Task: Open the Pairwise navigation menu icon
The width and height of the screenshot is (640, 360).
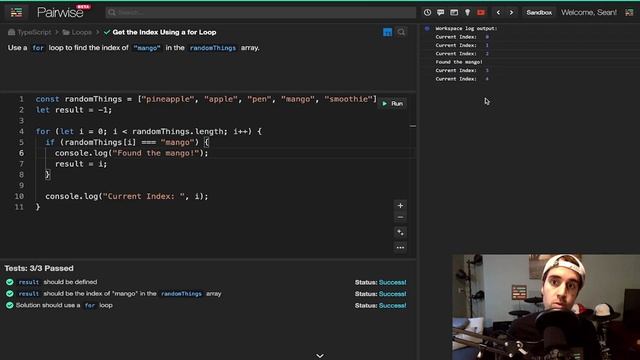Action: point(16,13)
